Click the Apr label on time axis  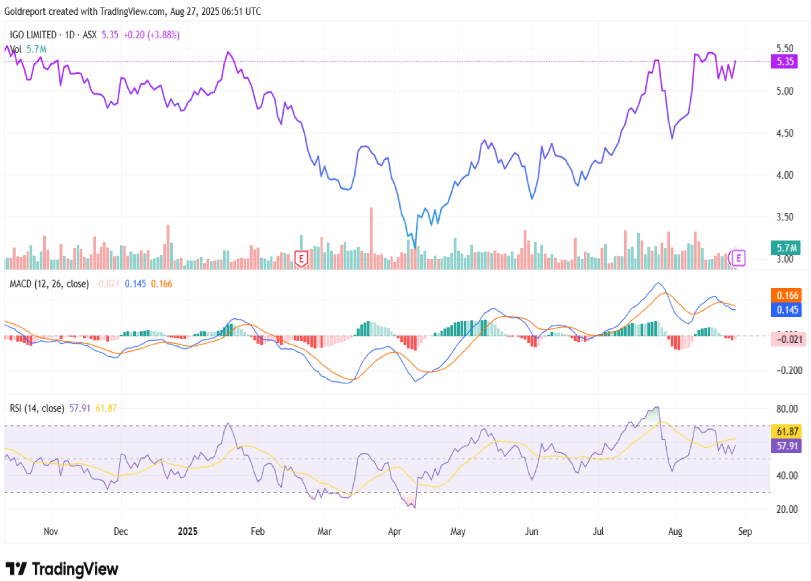click(393, 533)
